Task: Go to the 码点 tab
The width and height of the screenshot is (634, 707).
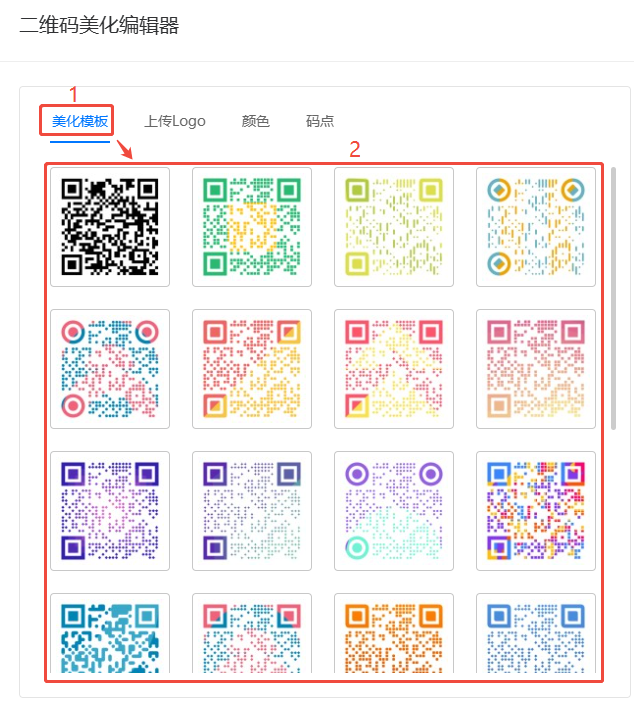Action: [x=320, y=122]
